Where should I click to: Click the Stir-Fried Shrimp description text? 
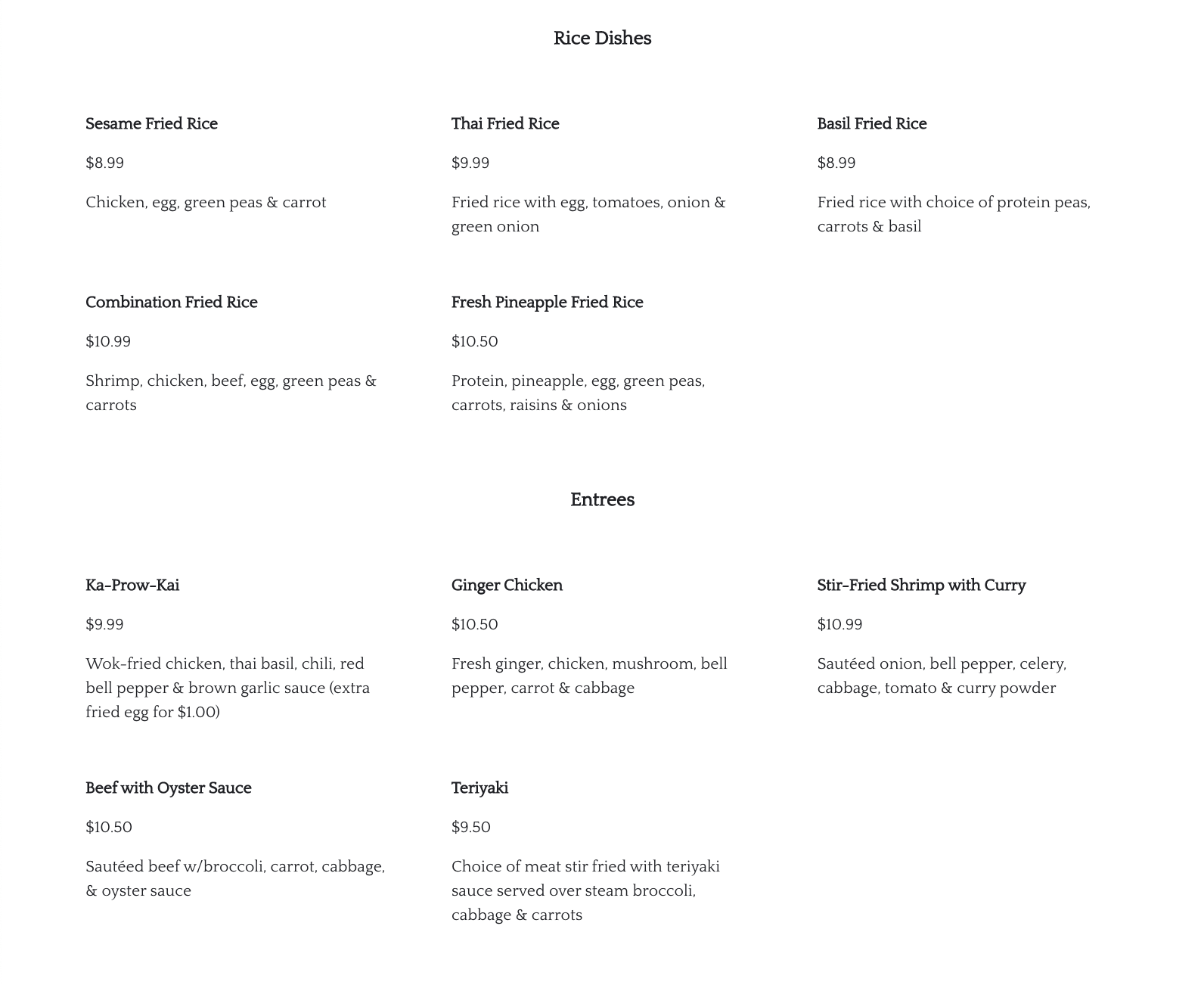tap(942, 676)
